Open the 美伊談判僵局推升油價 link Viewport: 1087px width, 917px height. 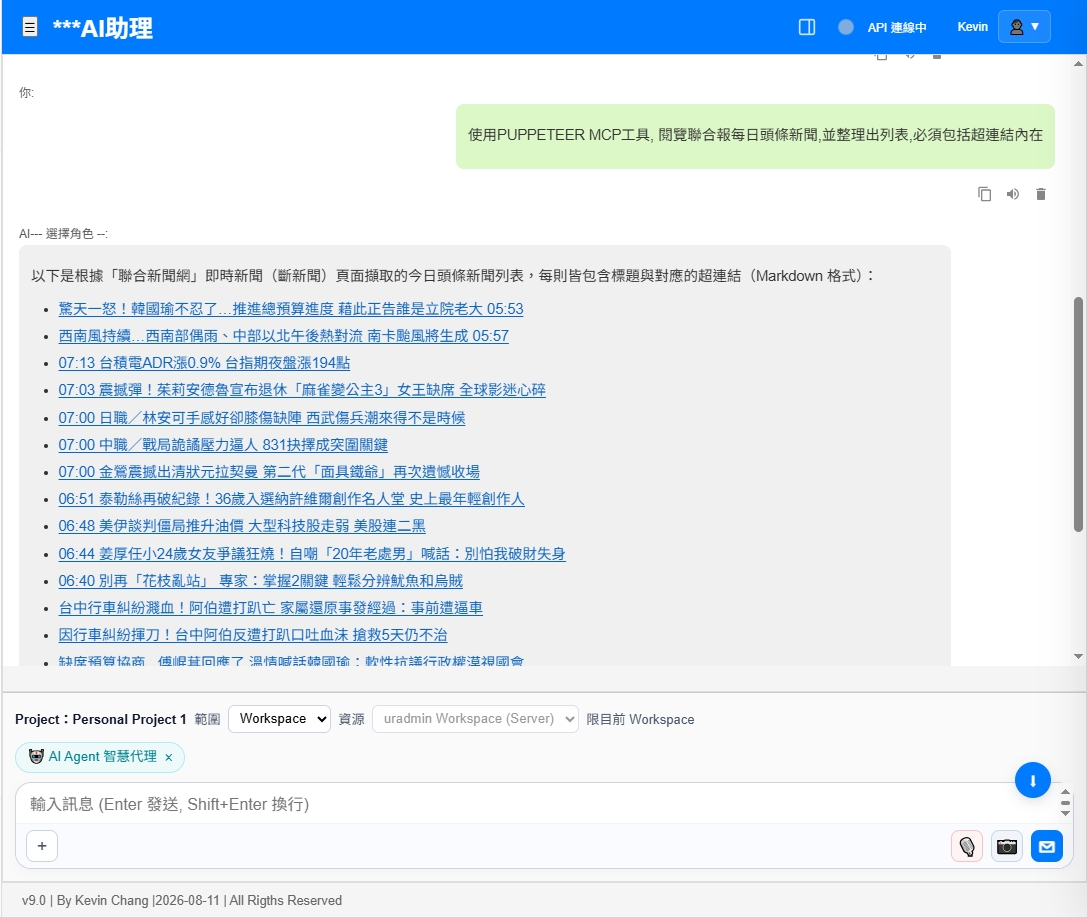click(241, 525)
